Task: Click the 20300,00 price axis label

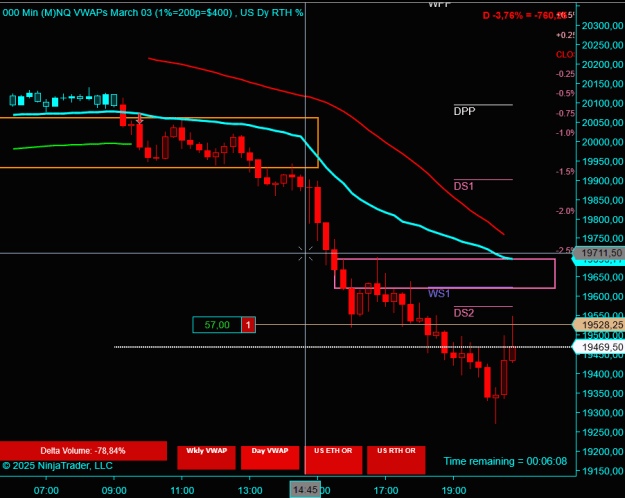Action: pyautogui.click(x=602, y=26)
